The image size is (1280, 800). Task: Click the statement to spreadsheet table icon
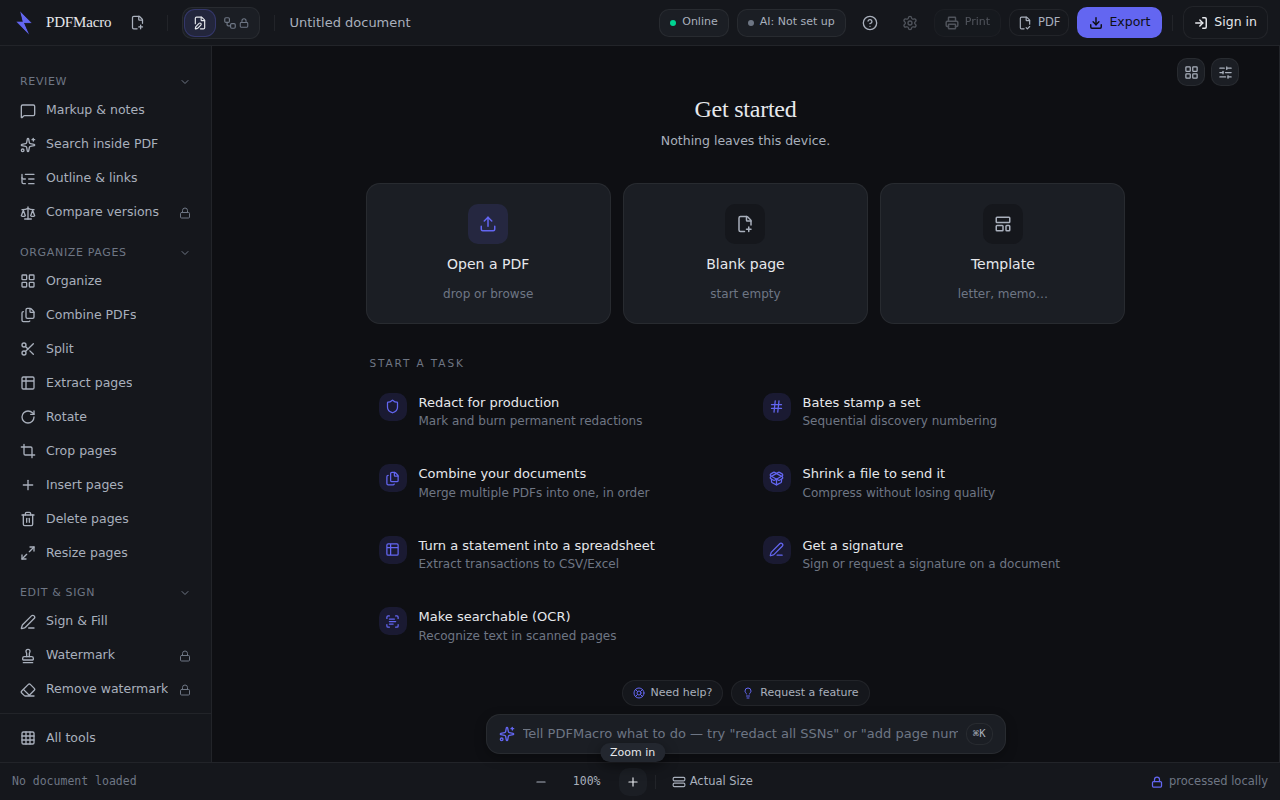click(393, 550)
